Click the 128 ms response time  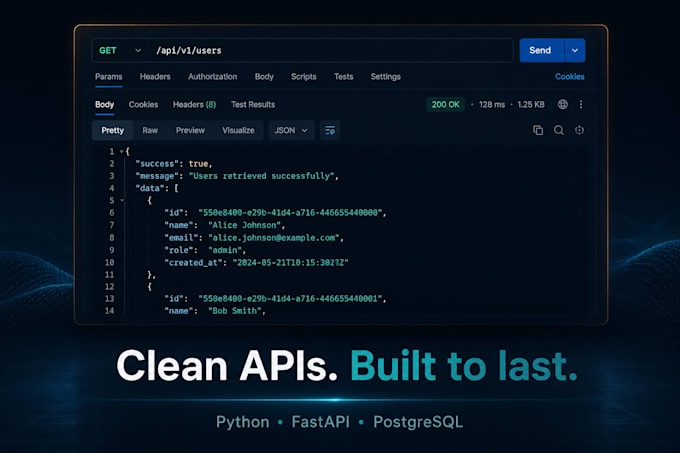(x=492, y=104)
